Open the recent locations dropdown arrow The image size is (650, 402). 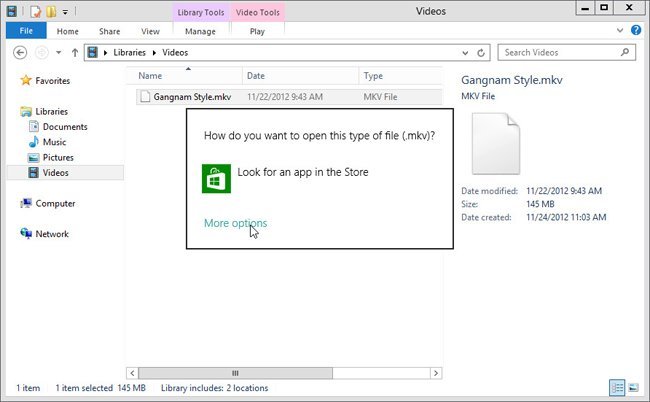(57, 52)
